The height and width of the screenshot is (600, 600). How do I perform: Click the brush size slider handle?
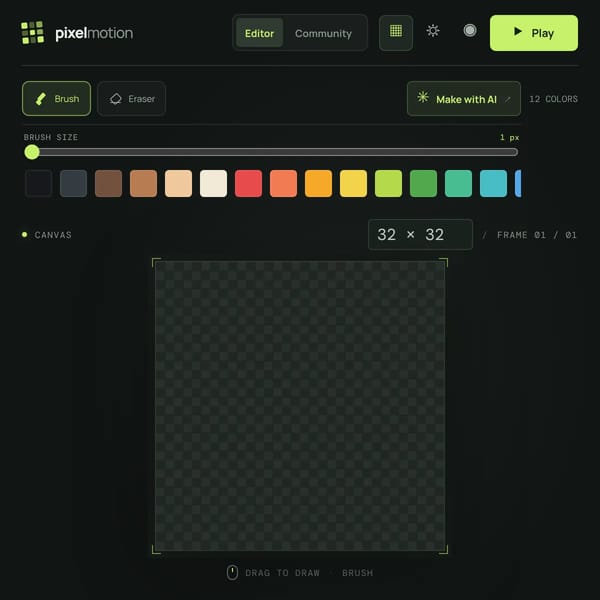(32, 152)
